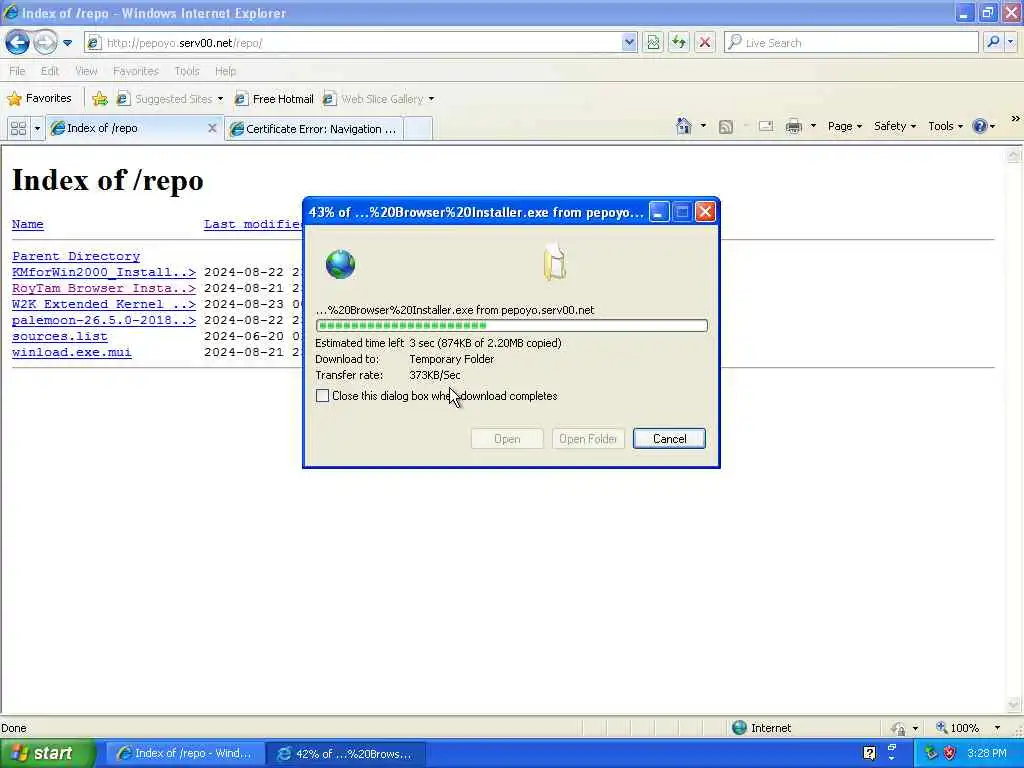The image size is (1024, 768).
Task: Open the tab list dropdown arrow
Action: tap(37, 128)
